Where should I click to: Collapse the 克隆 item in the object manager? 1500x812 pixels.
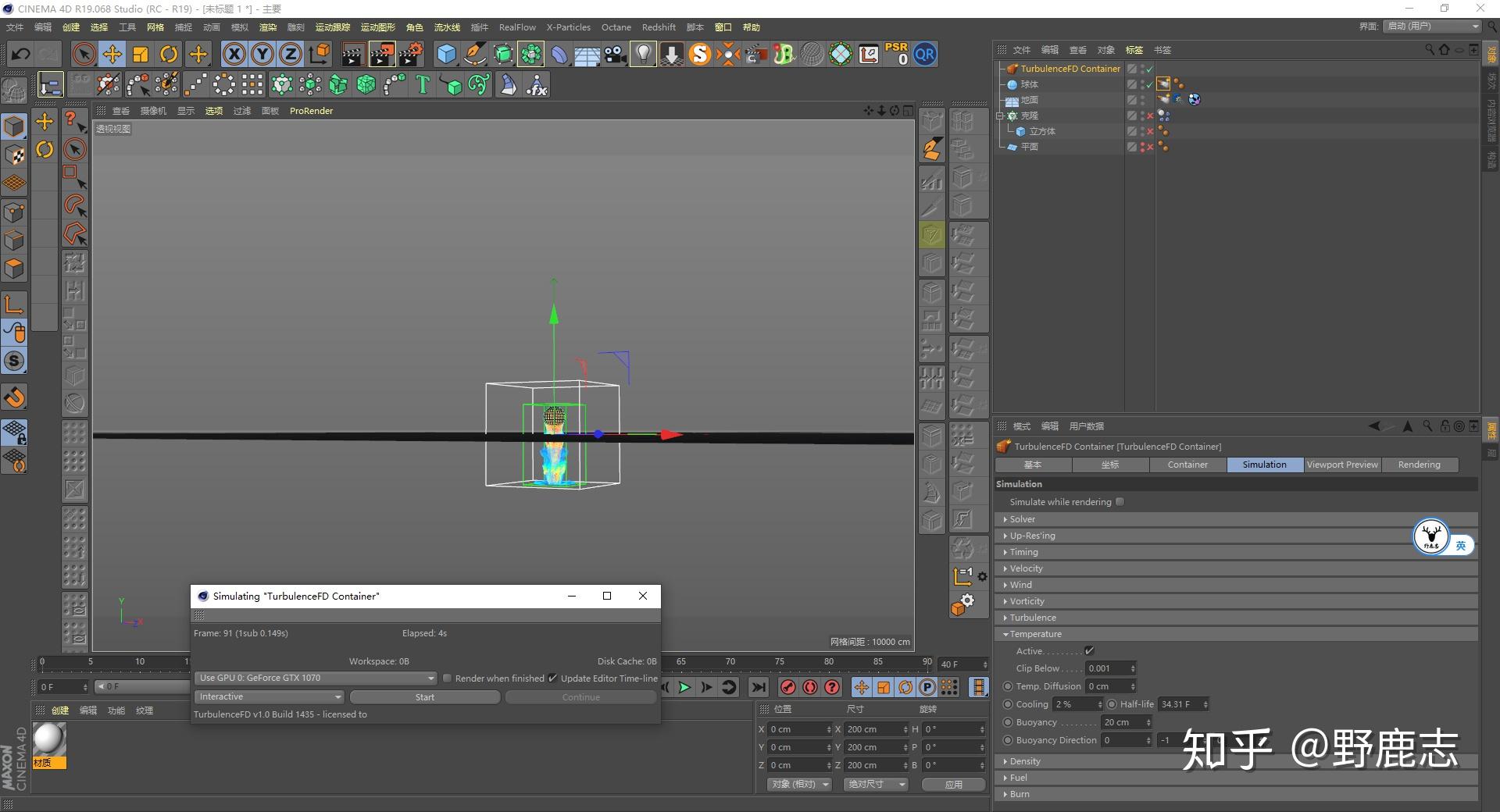[1001, 116]
